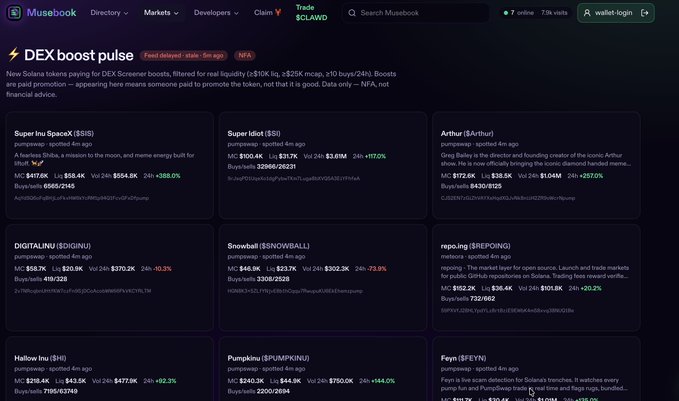Open the Super Inu SpaceX card
Screen dimensions: 679x401
point(110,165)
